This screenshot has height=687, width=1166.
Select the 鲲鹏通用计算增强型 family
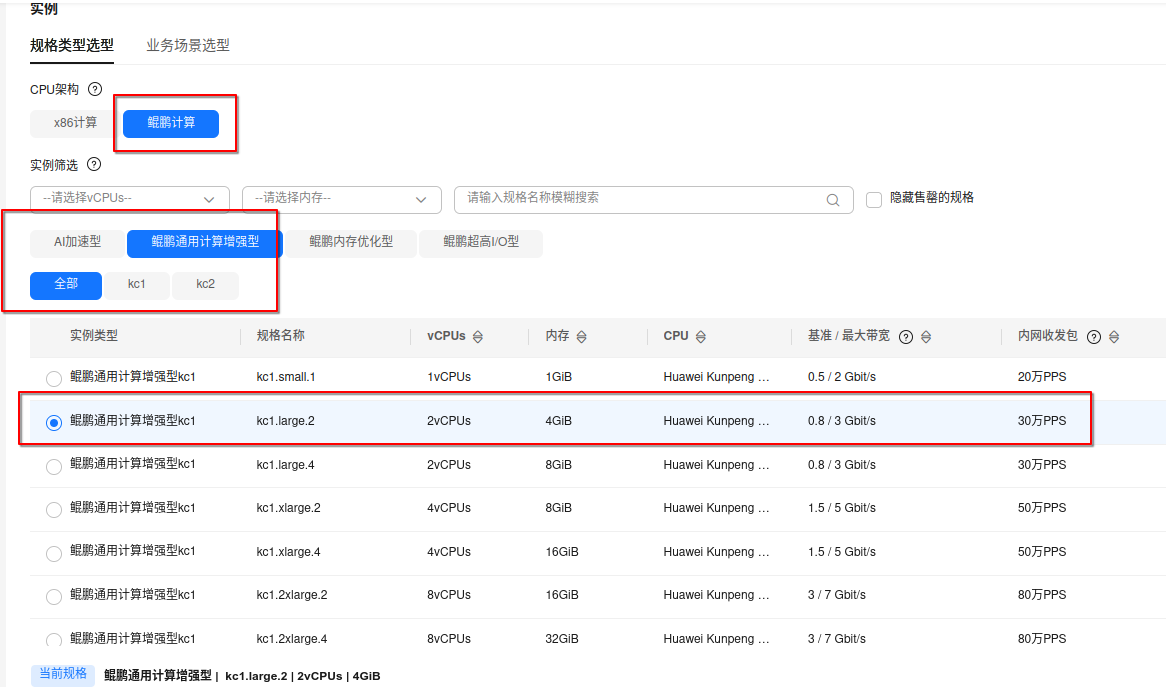click(204, 243)
